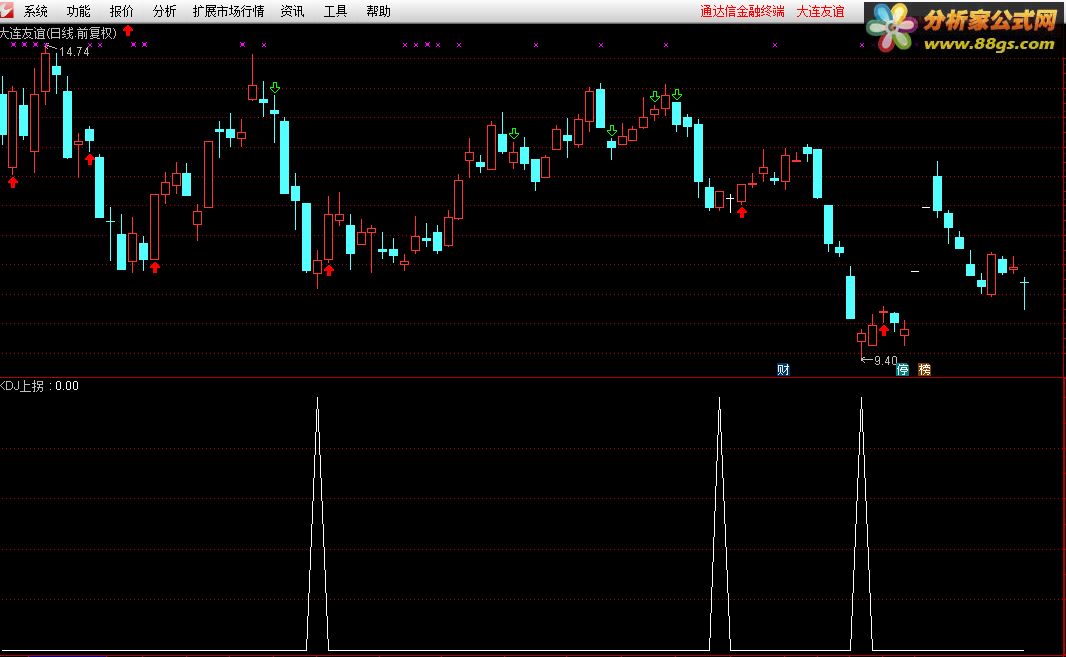The height and width of the screenshot is (657, 1066).
Task: Open the 工具 menu
Action: (335, 11)
